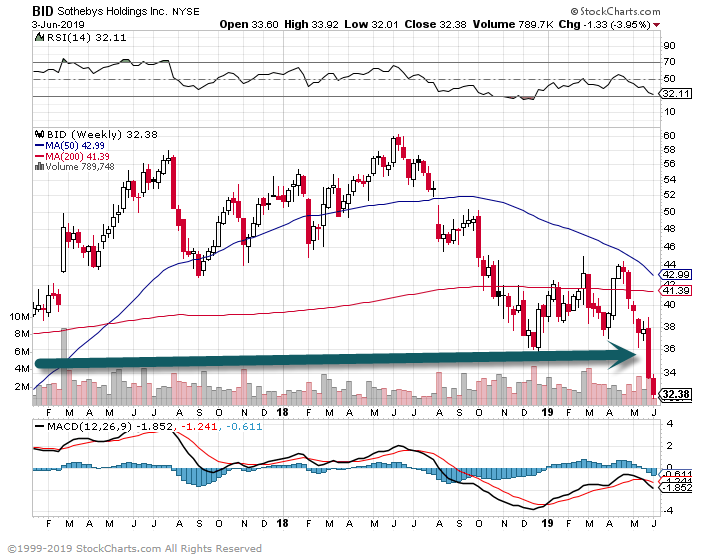Click the Sothebys Holdings Inc. company name
The image size is (718, 559).
click(x=112, y=11)
